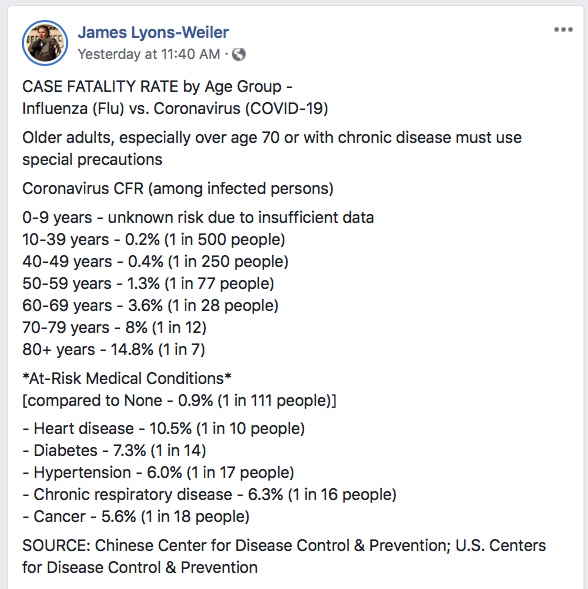Open the 'Yesterday at 11:40 AM' timestamp
588x589 pixels.
149,54
